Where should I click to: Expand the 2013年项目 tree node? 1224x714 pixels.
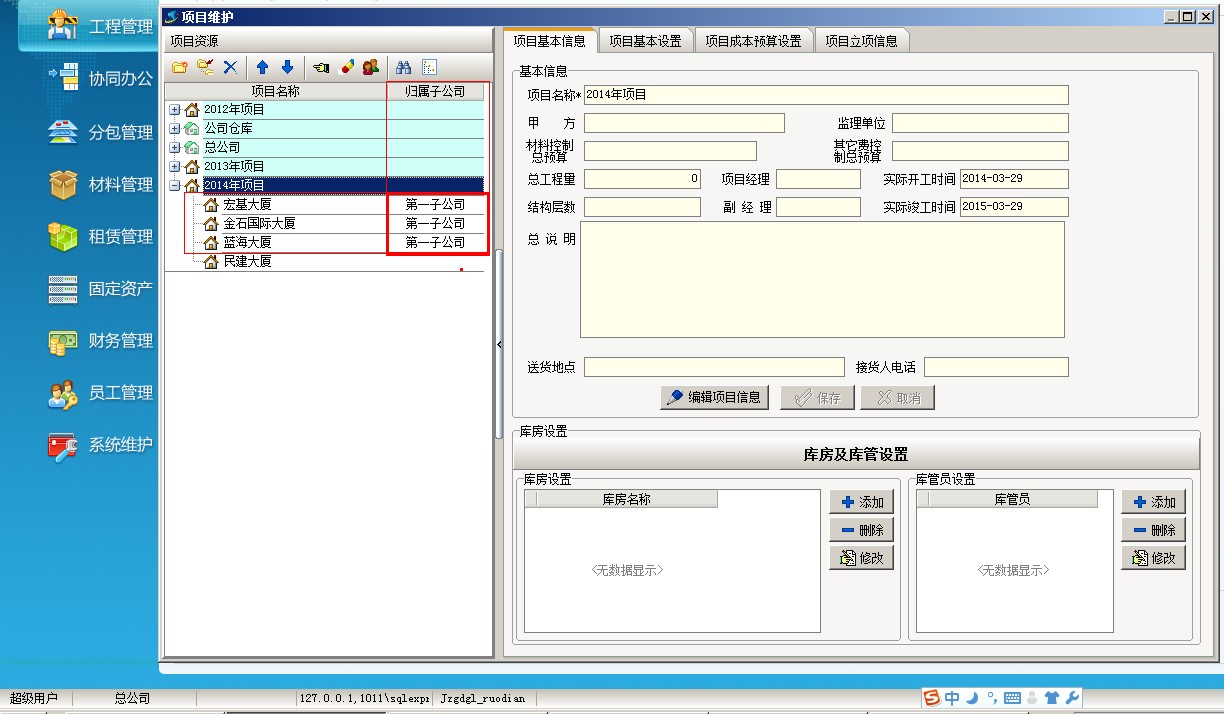[x=174, y=167]
